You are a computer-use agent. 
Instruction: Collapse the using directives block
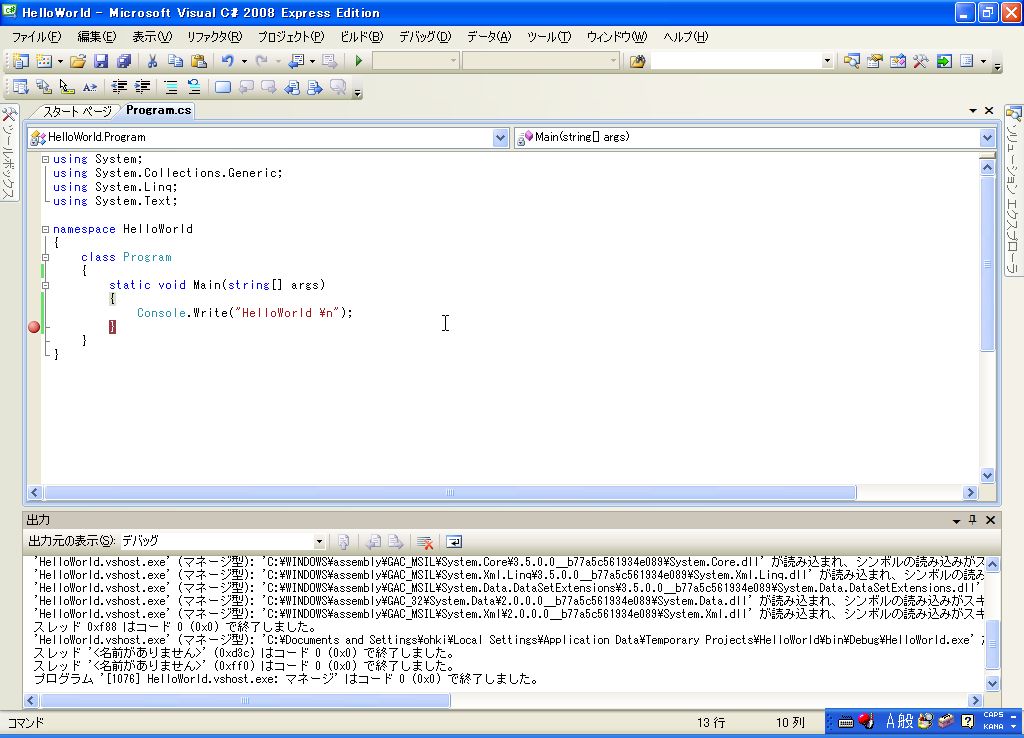pos(46,159)
